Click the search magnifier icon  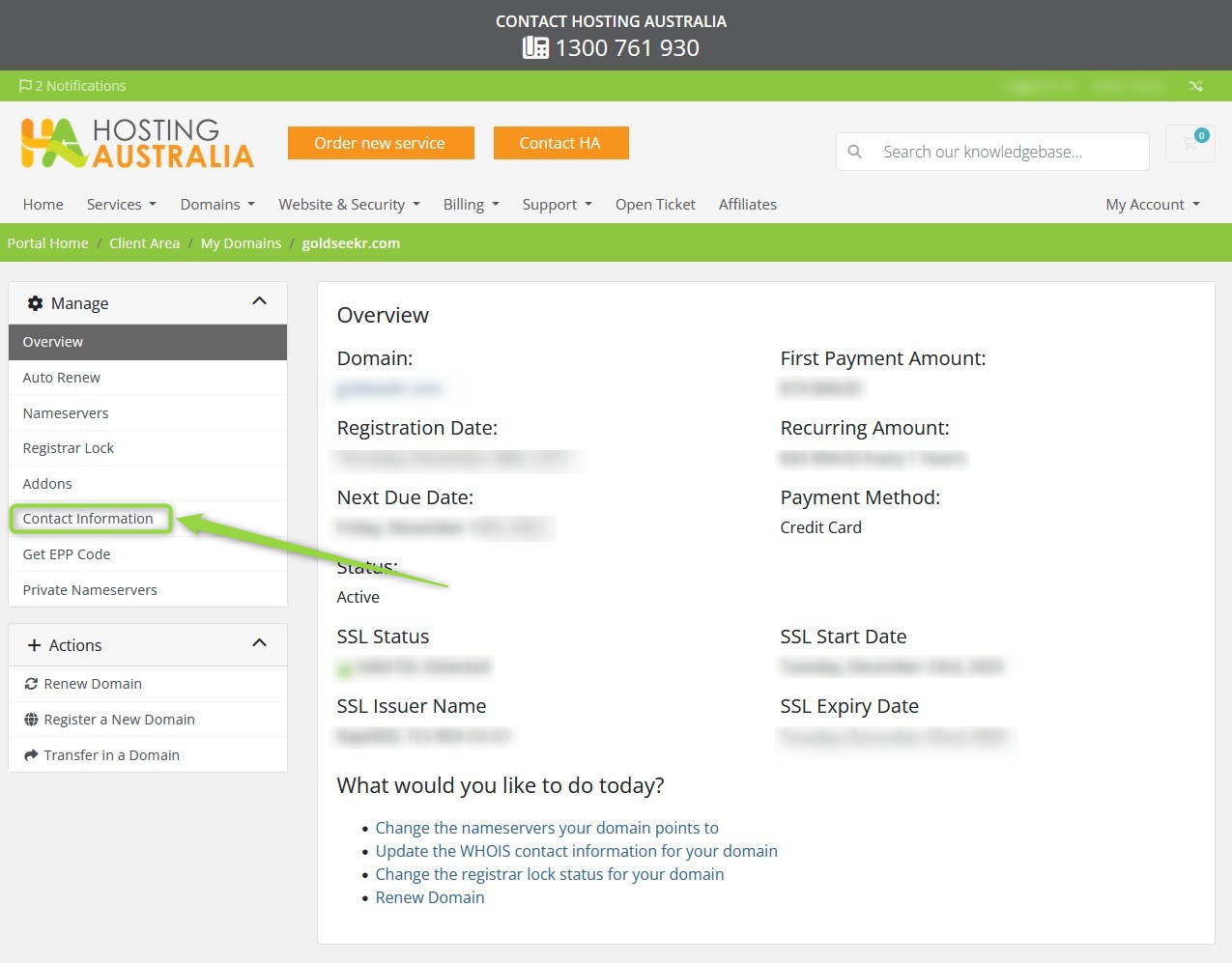pyautogui.click(x=854, y=152)
